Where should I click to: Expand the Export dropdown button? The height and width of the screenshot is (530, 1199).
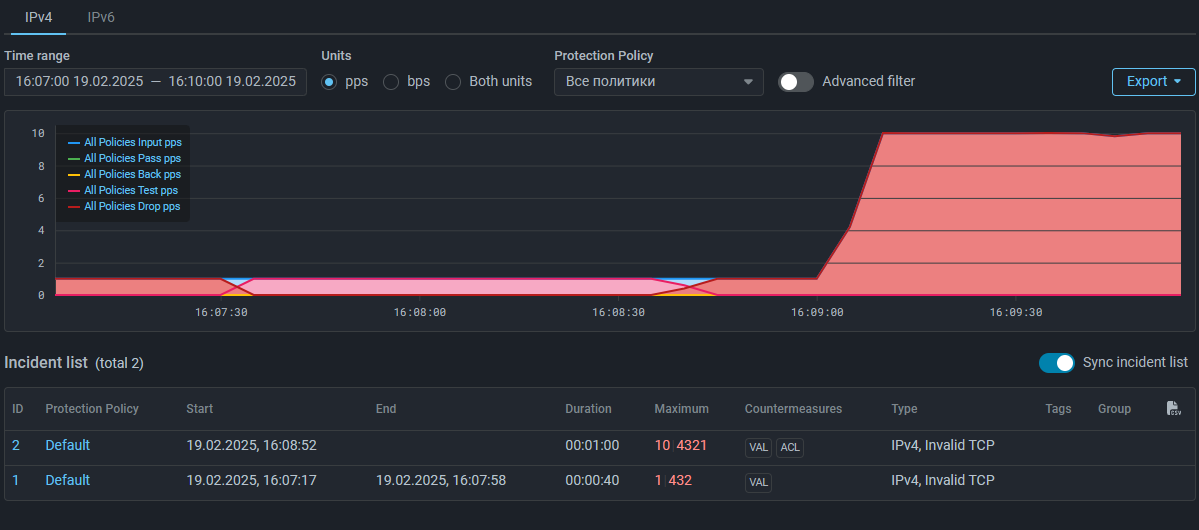(1153, 82)
